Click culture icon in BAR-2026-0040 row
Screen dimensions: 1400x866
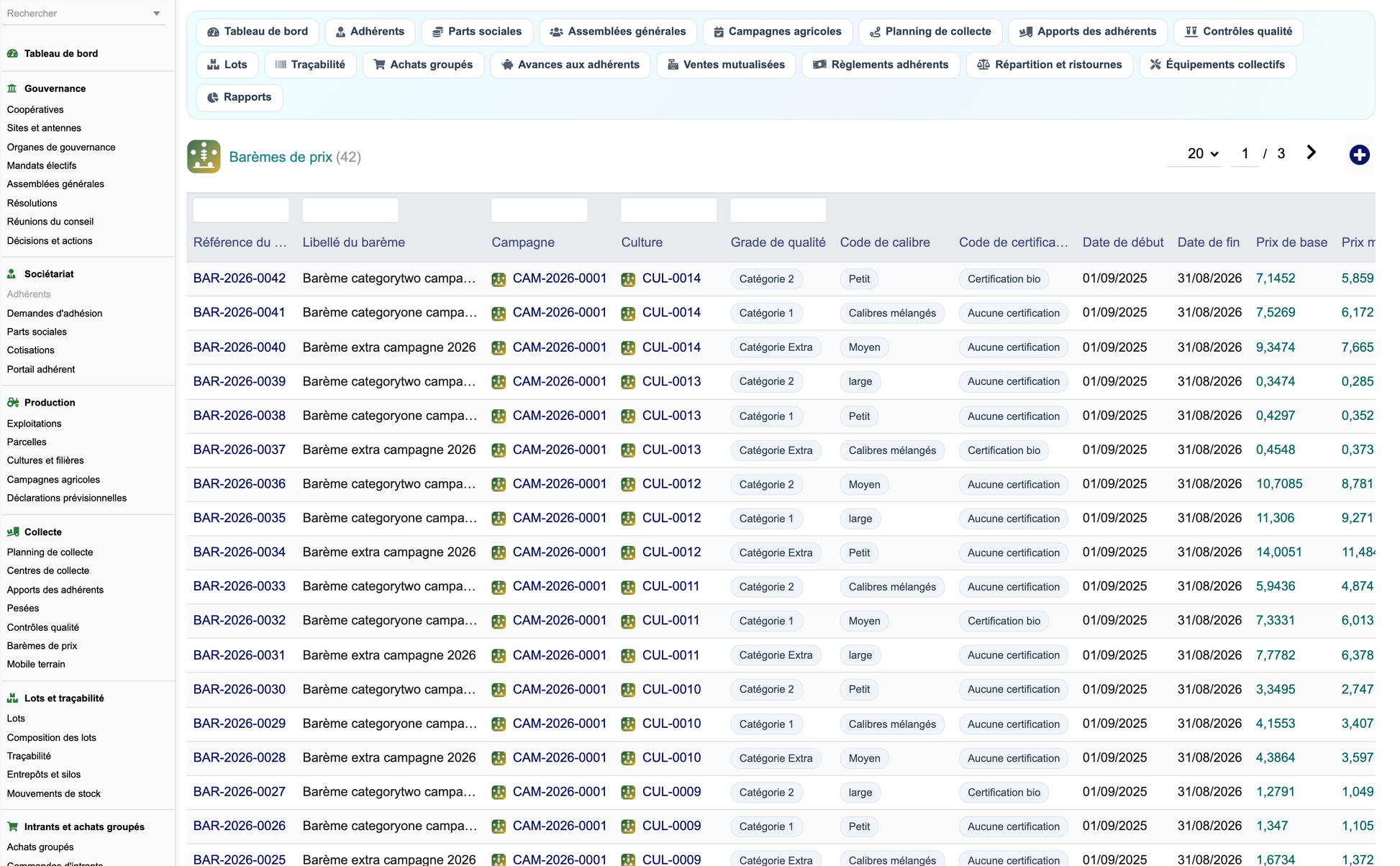pos(628,347)
